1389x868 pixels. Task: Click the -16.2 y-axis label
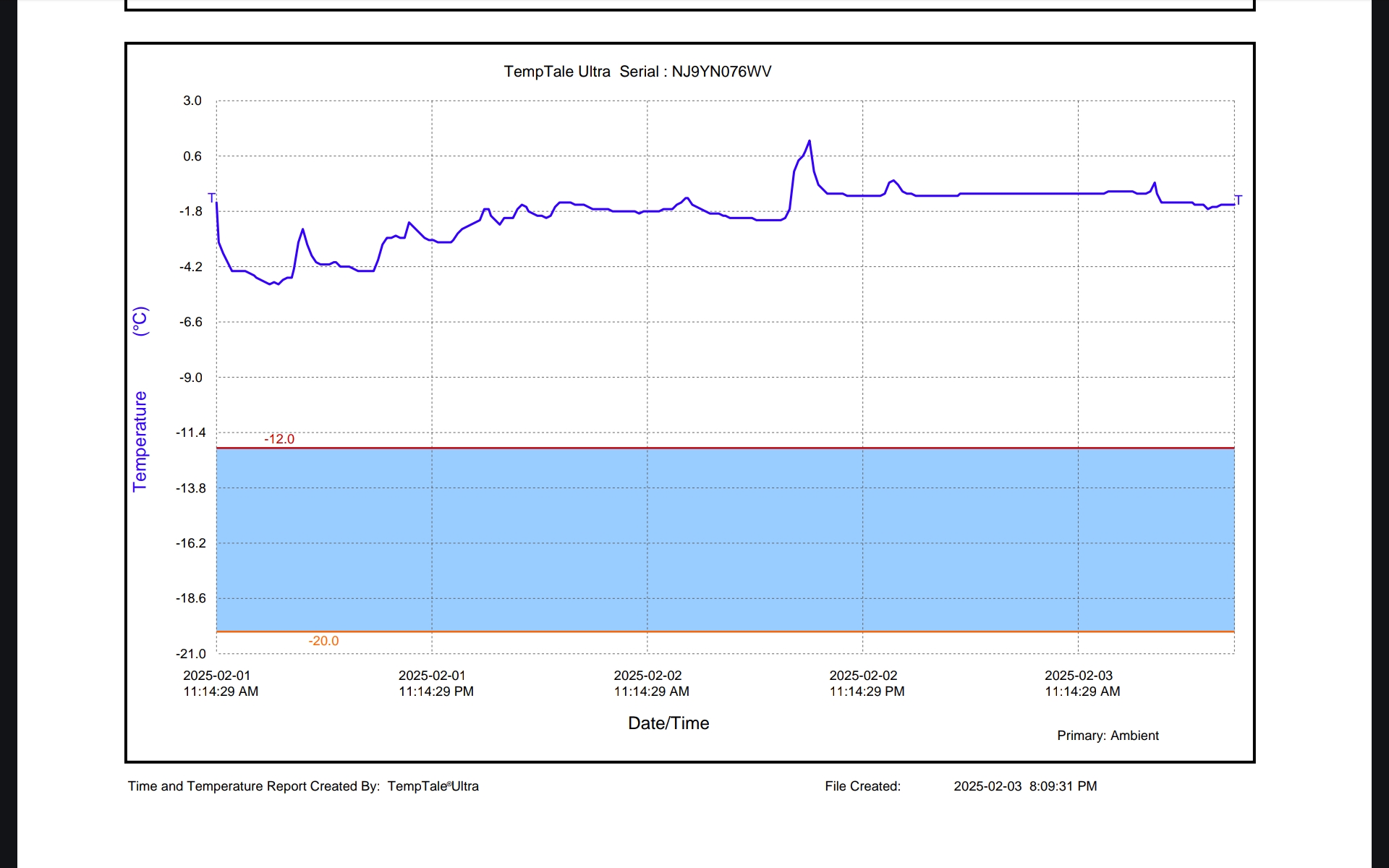point(191,543)
